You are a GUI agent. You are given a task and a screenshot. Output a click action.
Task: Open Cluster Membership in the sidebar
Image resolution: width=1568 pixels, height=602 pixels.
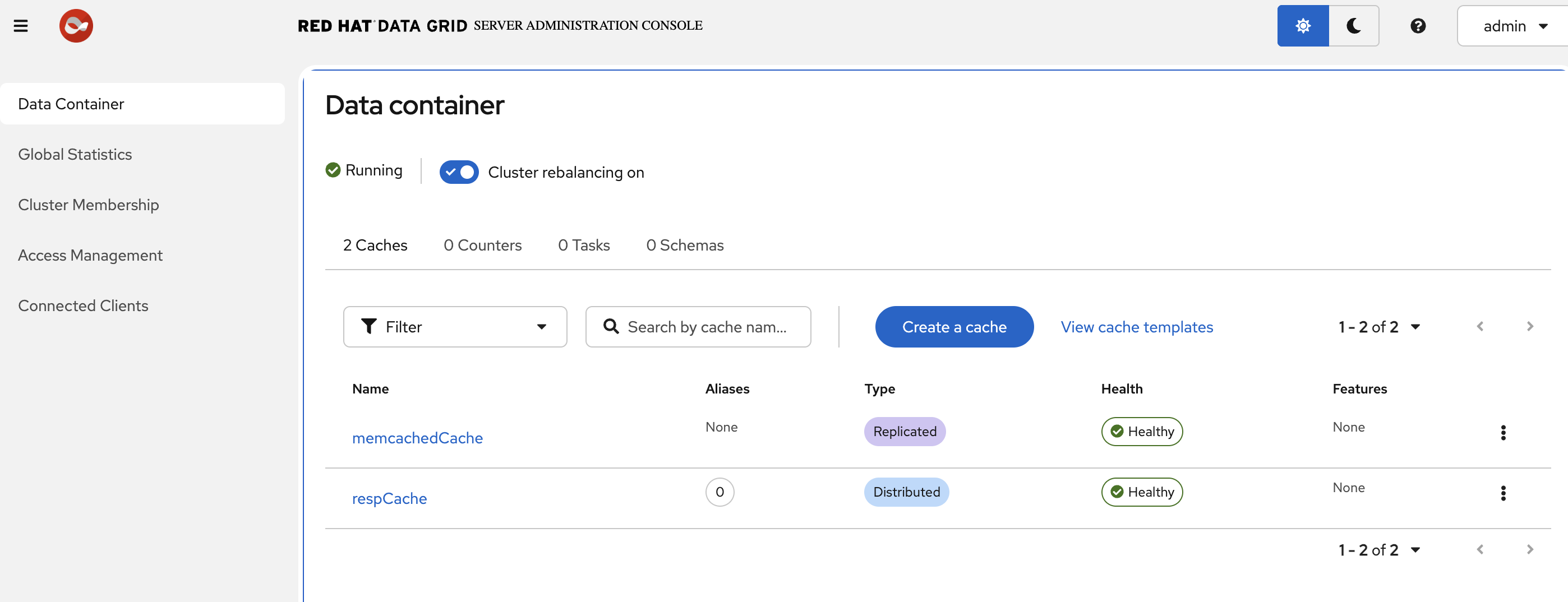pos(88,205)
